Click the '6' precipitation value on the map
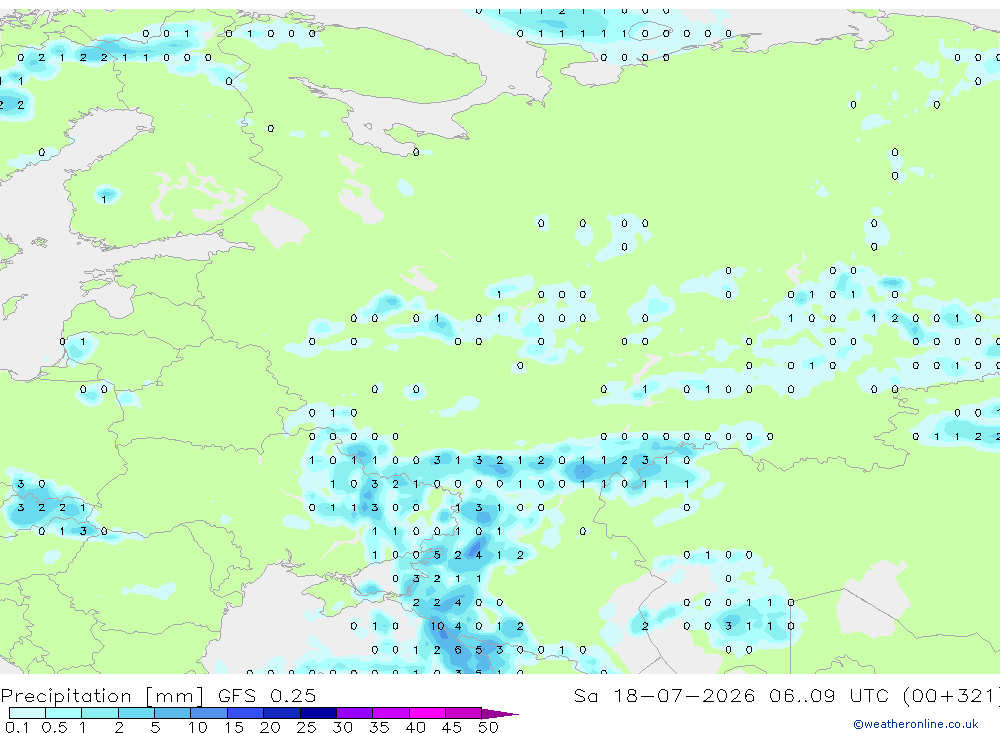Screen dimensions: 1000x733 (458, 650)
